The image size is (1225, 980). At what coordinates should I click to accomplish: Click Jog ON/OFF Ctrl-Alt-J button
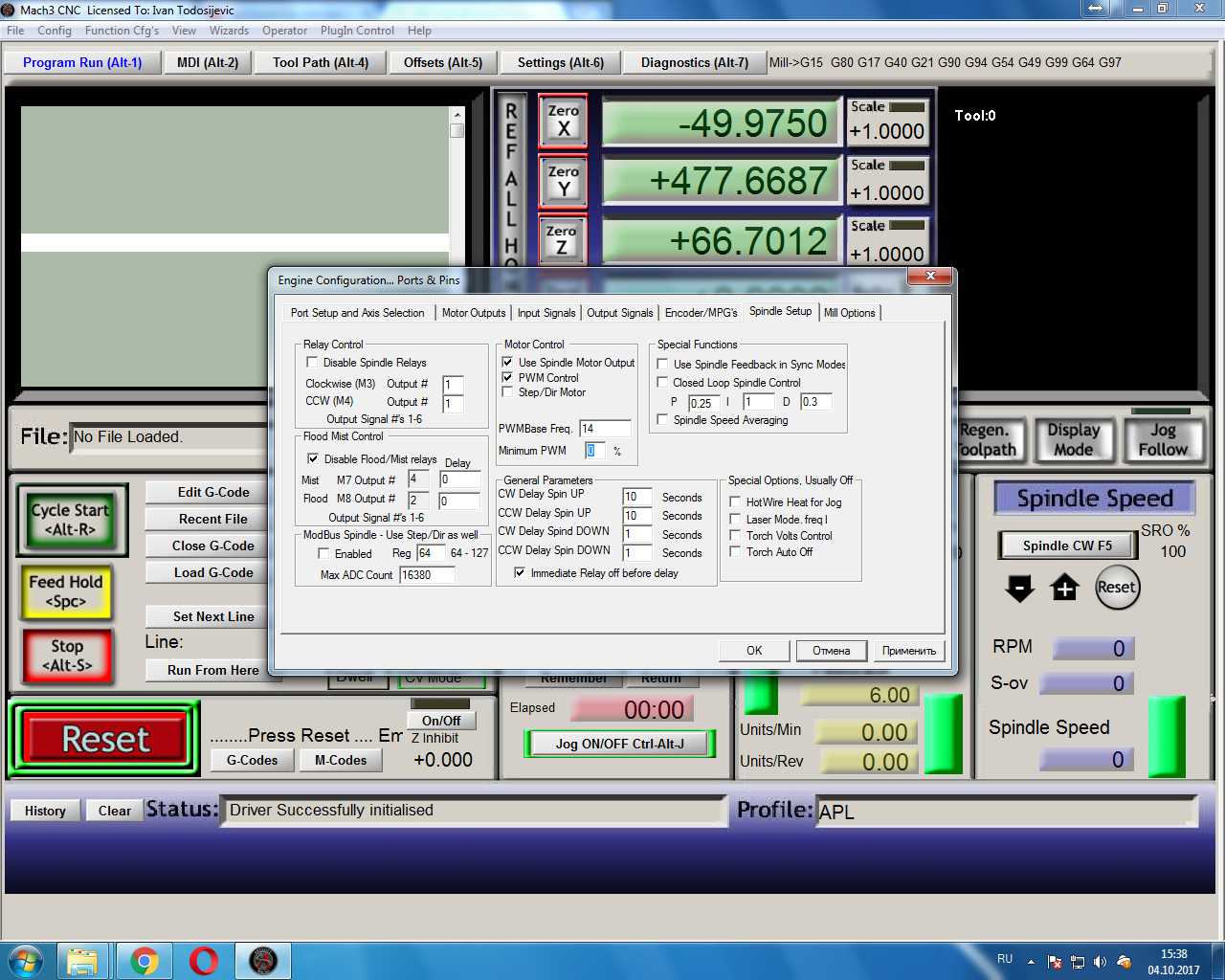620,744
